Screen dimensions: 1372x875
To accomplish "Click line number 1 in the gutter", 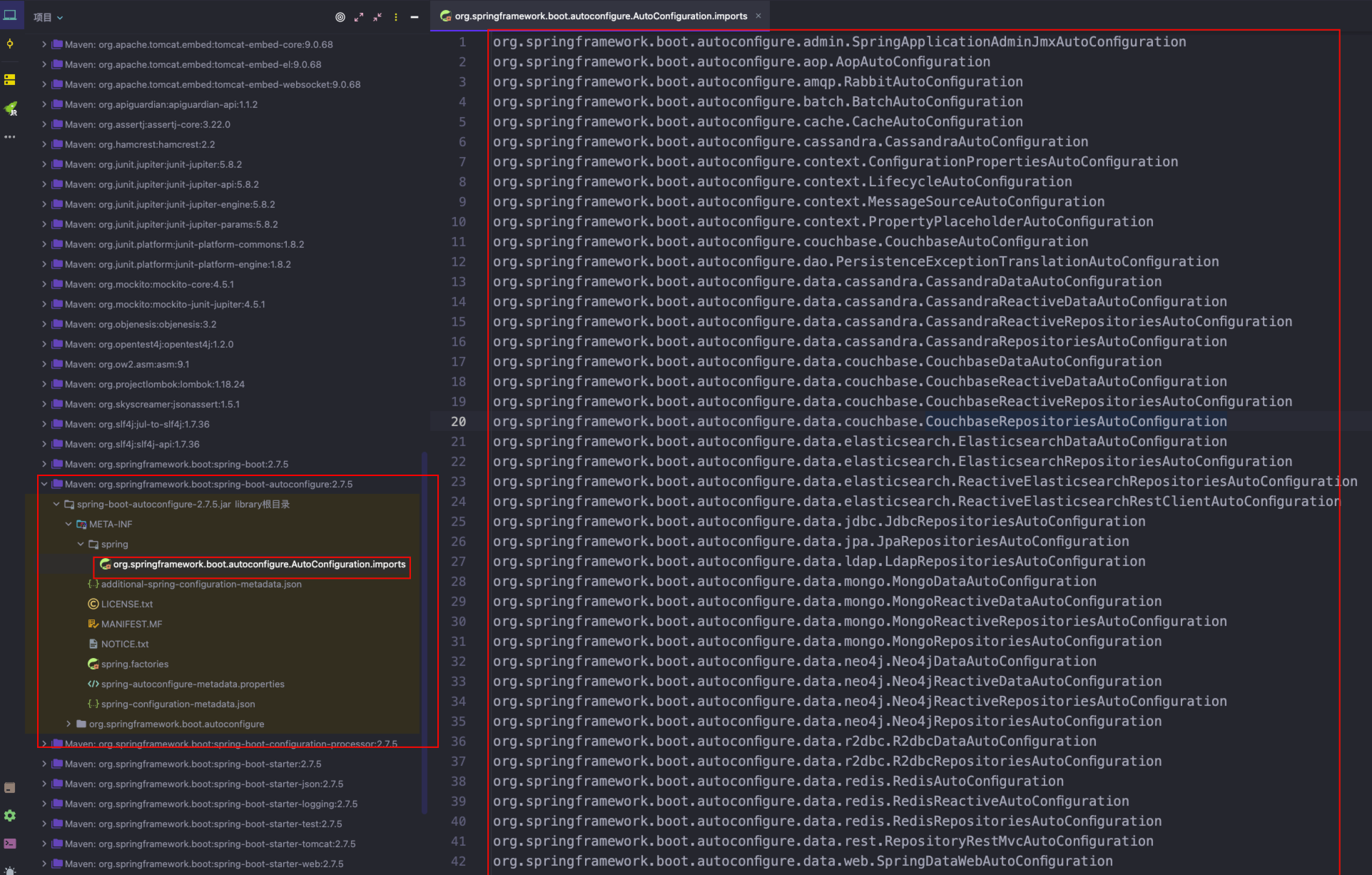I will pos(462,42).
